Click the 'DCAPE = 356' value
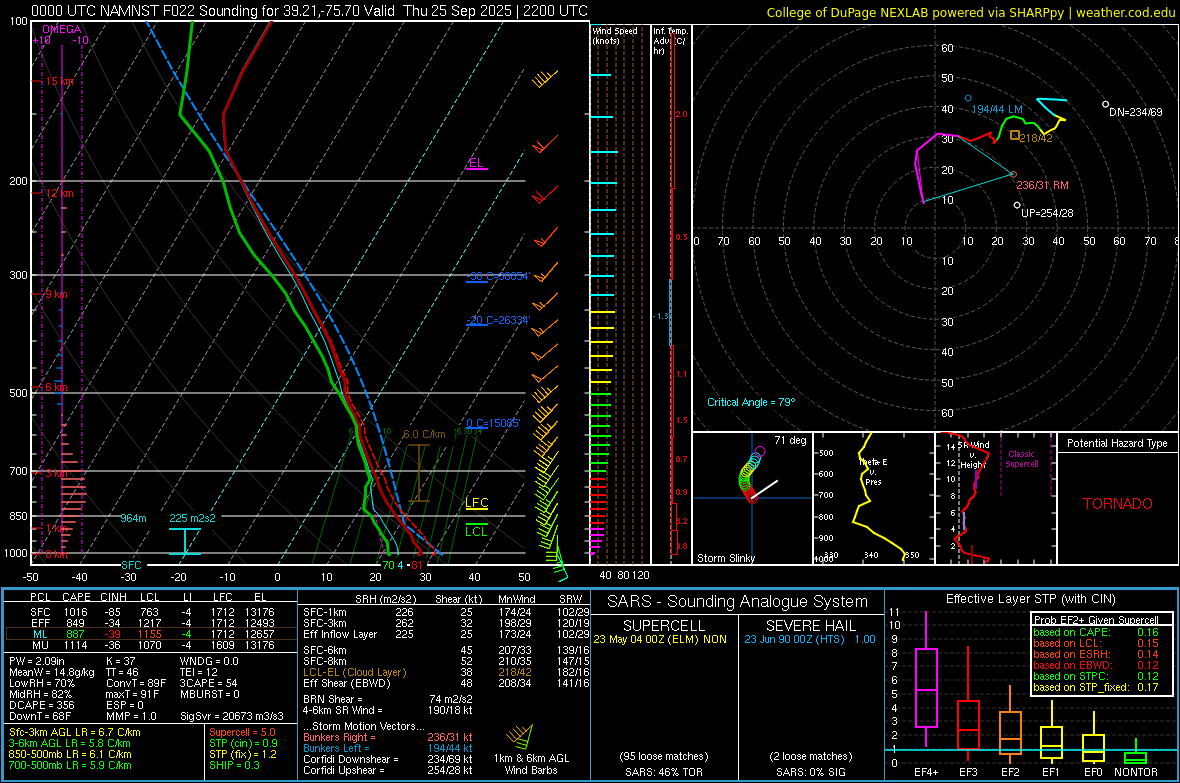The image size is (1180, 783). tap(41, 705)
